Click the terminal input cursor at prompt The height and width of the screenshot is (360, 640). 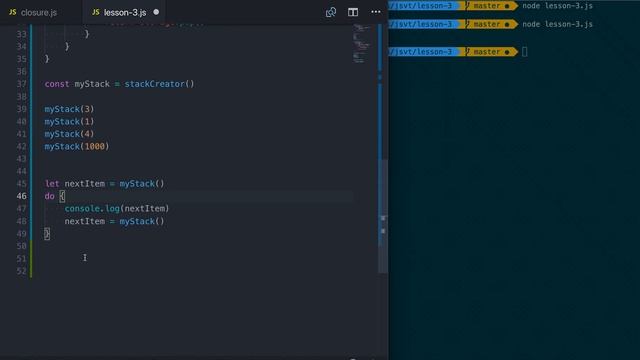tap(524, 52)
